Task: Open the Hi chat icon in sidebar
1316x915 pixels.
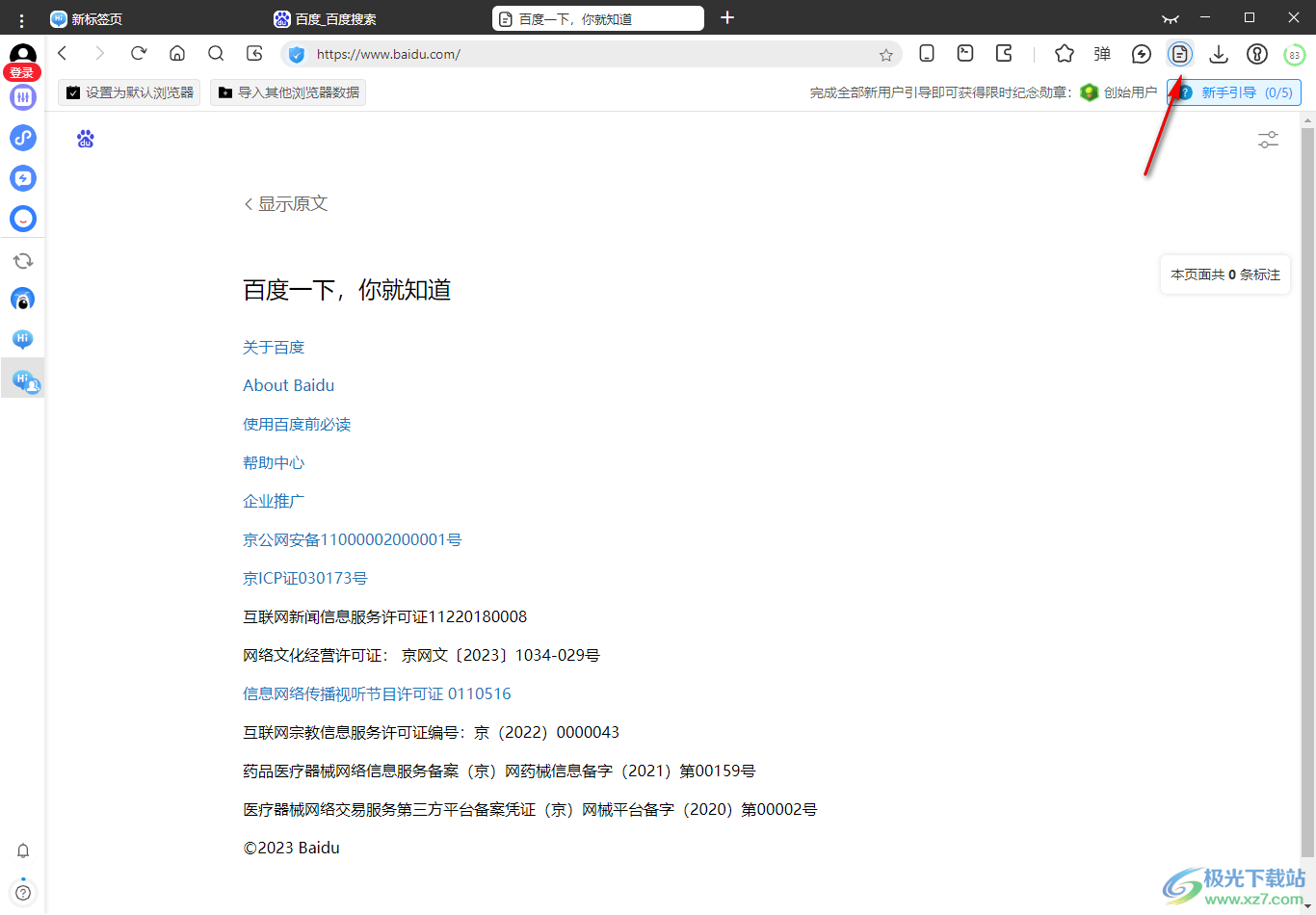Action: [23, 339]
